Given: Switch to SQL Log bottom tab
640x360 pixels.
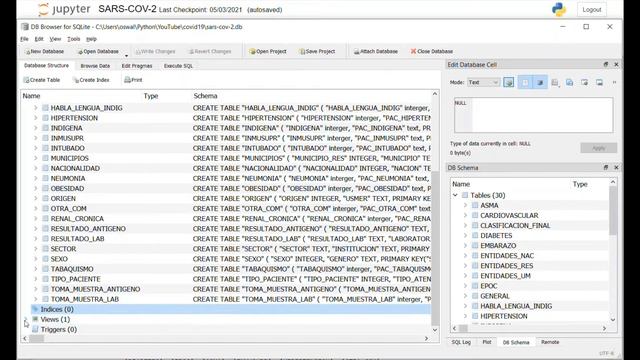Looking at the screenshot, I should pos(461,342).
